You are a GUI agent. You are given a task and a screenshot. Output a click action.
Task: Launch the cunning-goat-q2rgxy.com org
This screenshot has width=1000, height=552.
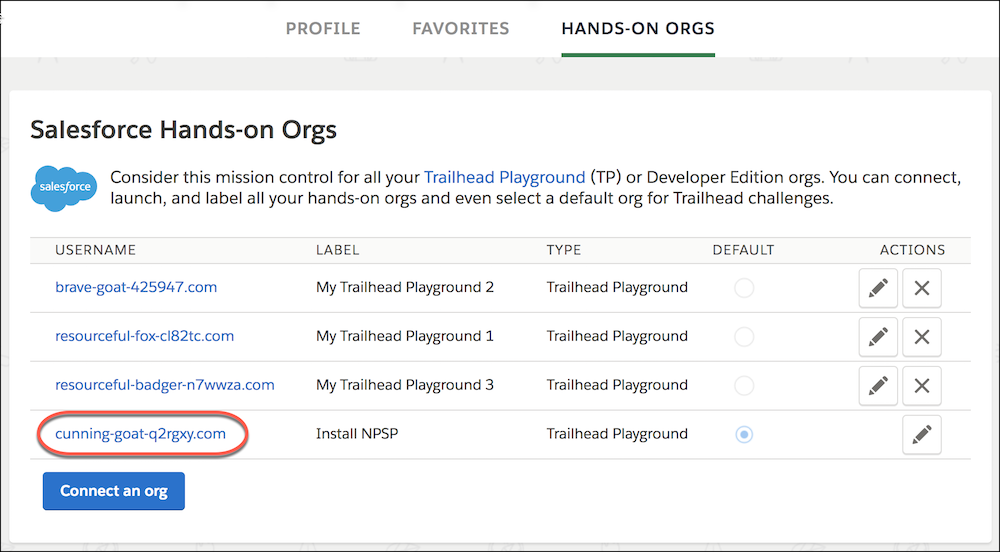tap(140, 434)
